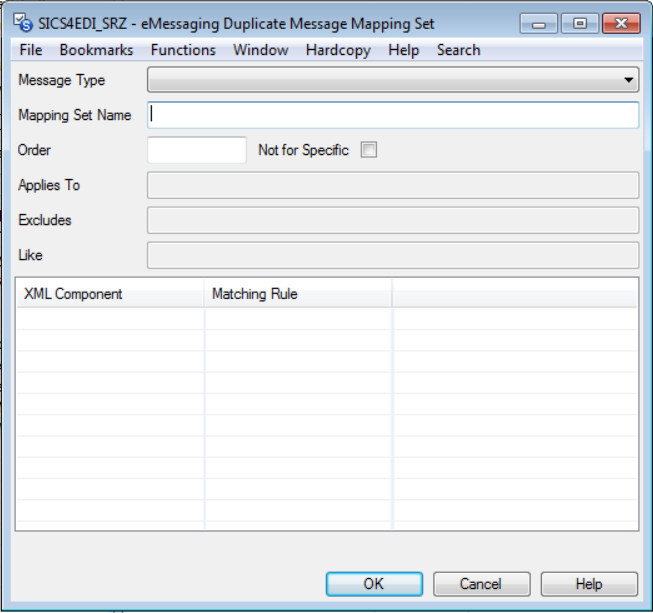
Task: Open the Bookmarks menu
Action: [x=96, y=50]
